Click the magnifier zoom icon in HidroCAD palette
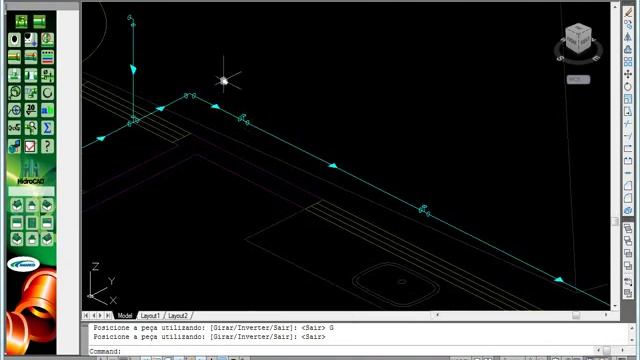The width and height of the screenshot is (640, 360). click(14, 93)
